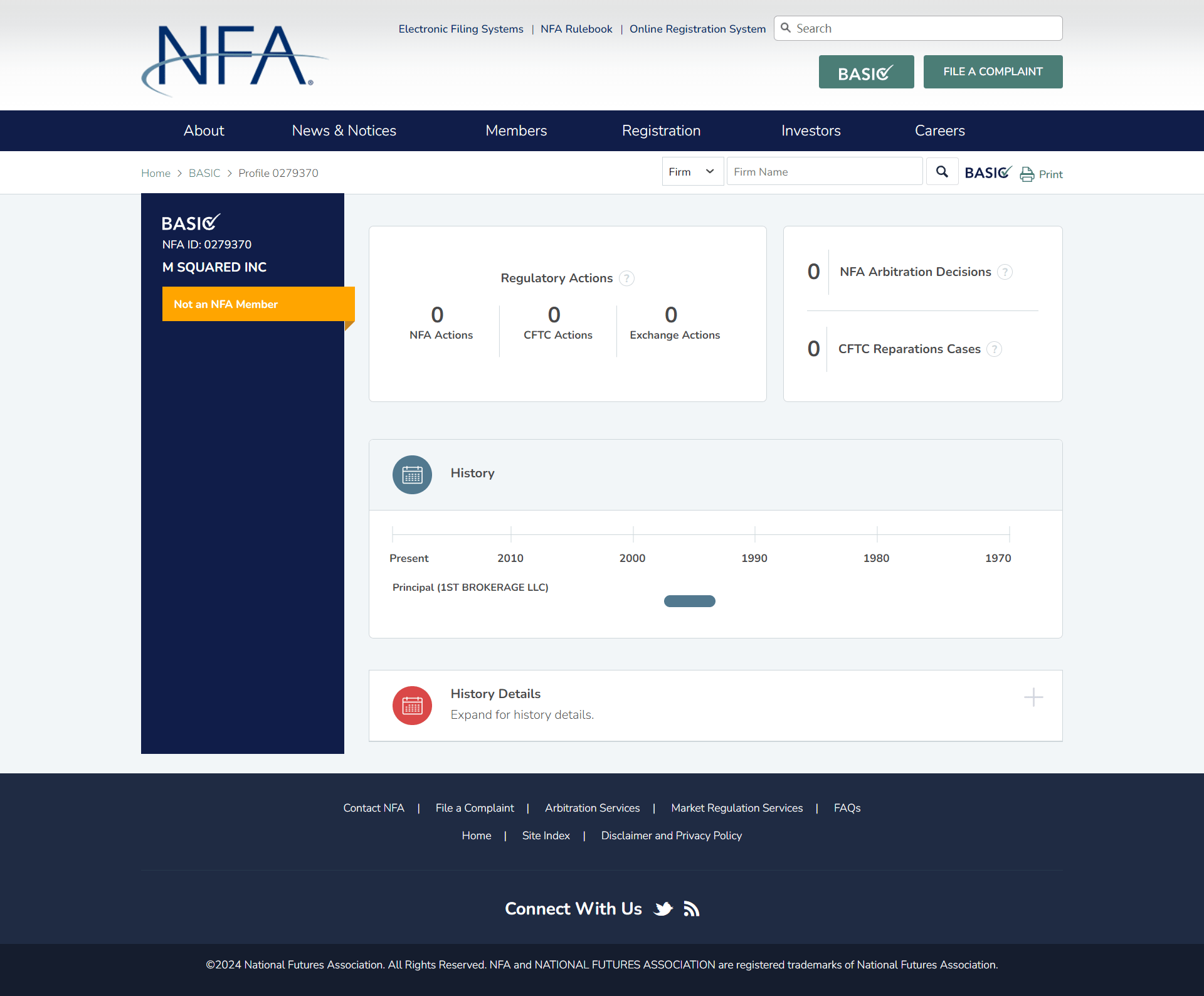
Task: Click the Principal timeline bar
Action: [689, 601]
